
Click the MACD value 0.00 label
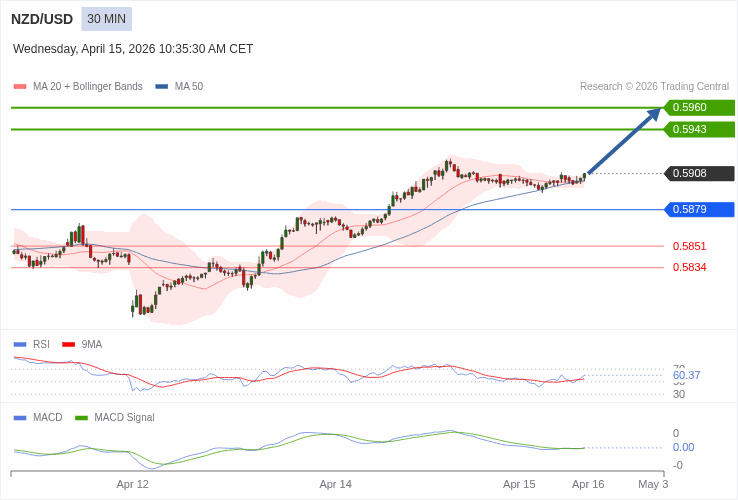[683, 447]
